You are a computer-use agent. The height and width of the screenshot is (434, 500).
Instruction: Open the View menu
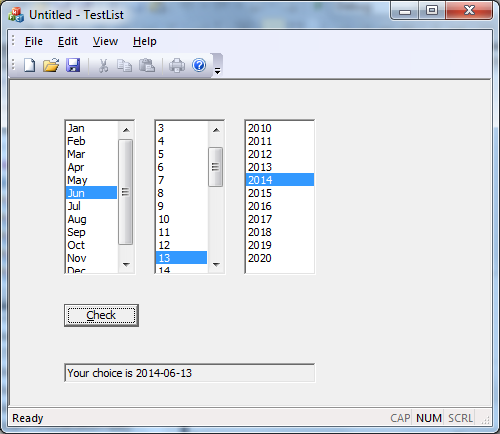[x=105, y=41]
